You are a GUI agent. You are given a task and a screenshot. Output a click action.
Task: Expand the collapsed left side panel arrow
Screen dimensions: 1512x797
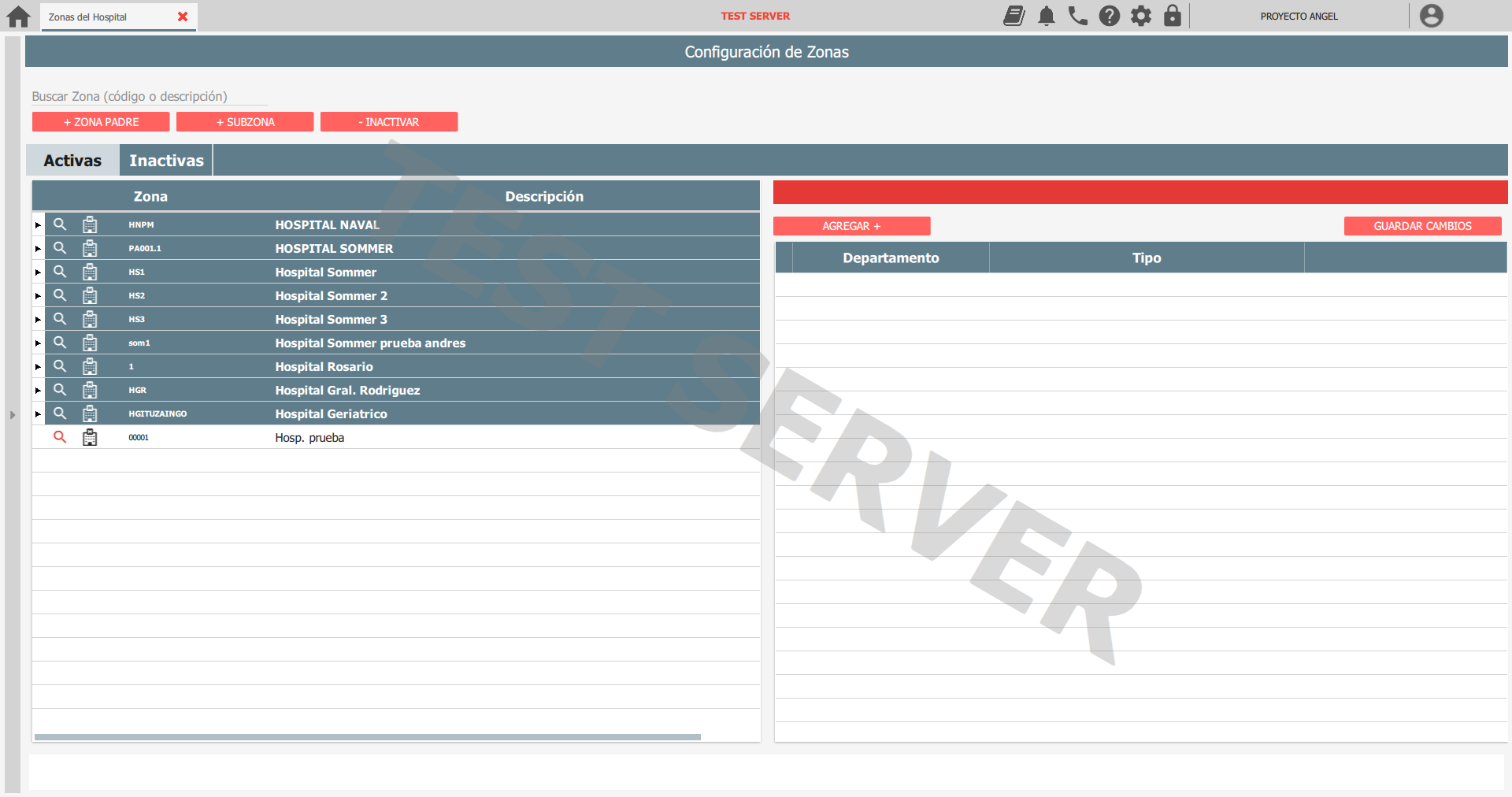click(x=13, y=414)
